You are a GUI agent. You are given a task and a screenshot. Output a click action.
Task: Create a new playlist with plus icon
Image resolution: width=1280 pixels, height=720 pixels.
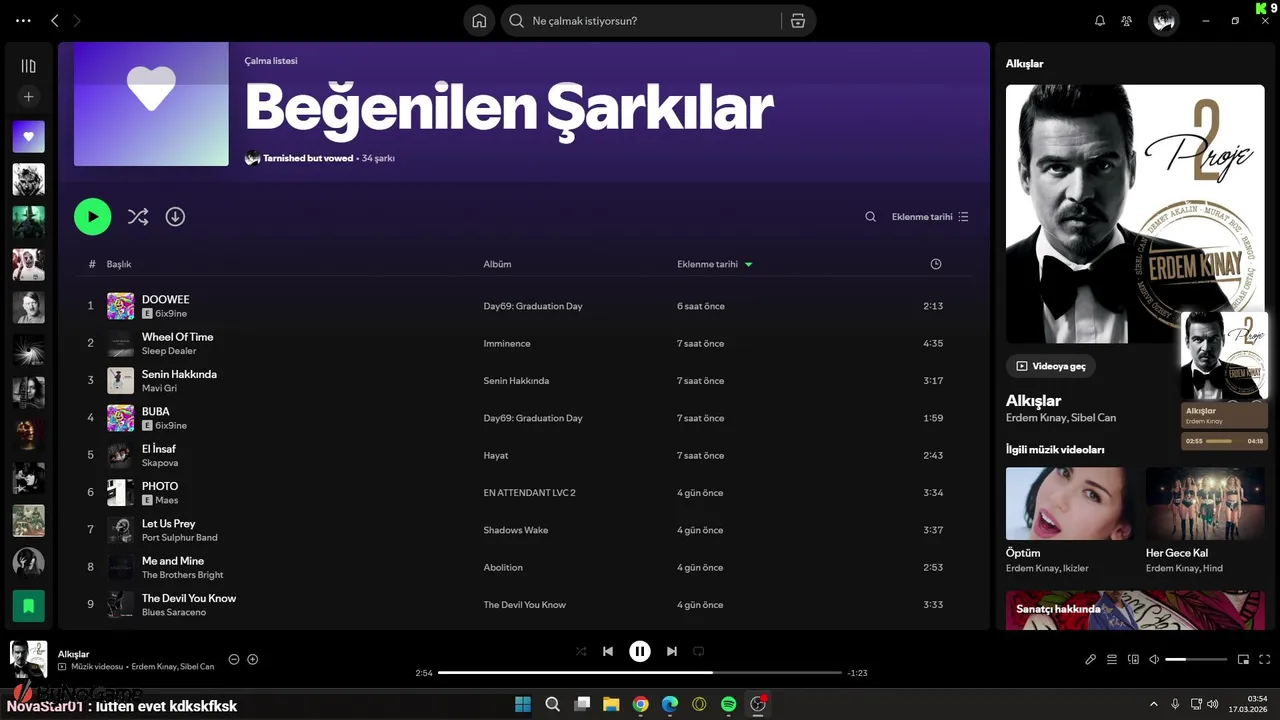point(28,97)
